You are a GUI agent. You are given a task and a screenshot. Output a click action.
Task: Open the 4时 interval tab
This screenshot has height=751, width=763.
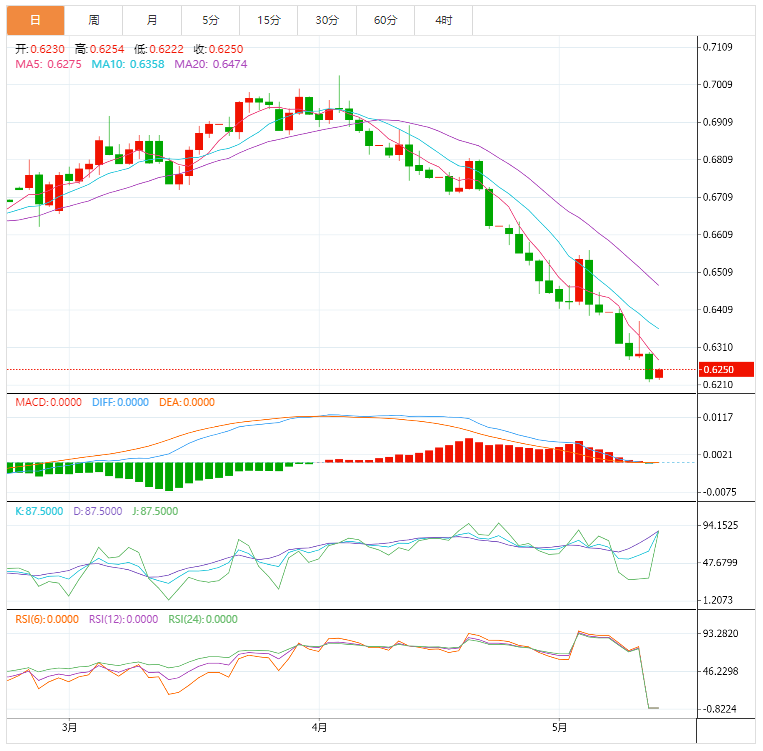(x=444, y=20)
